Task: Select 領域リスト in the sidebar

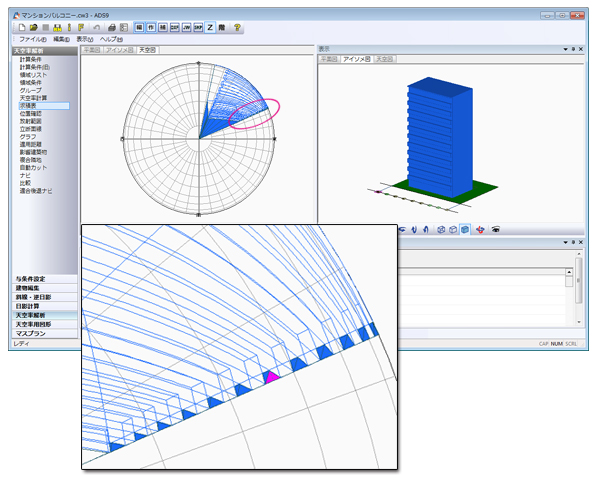Action: pos(33,75)
